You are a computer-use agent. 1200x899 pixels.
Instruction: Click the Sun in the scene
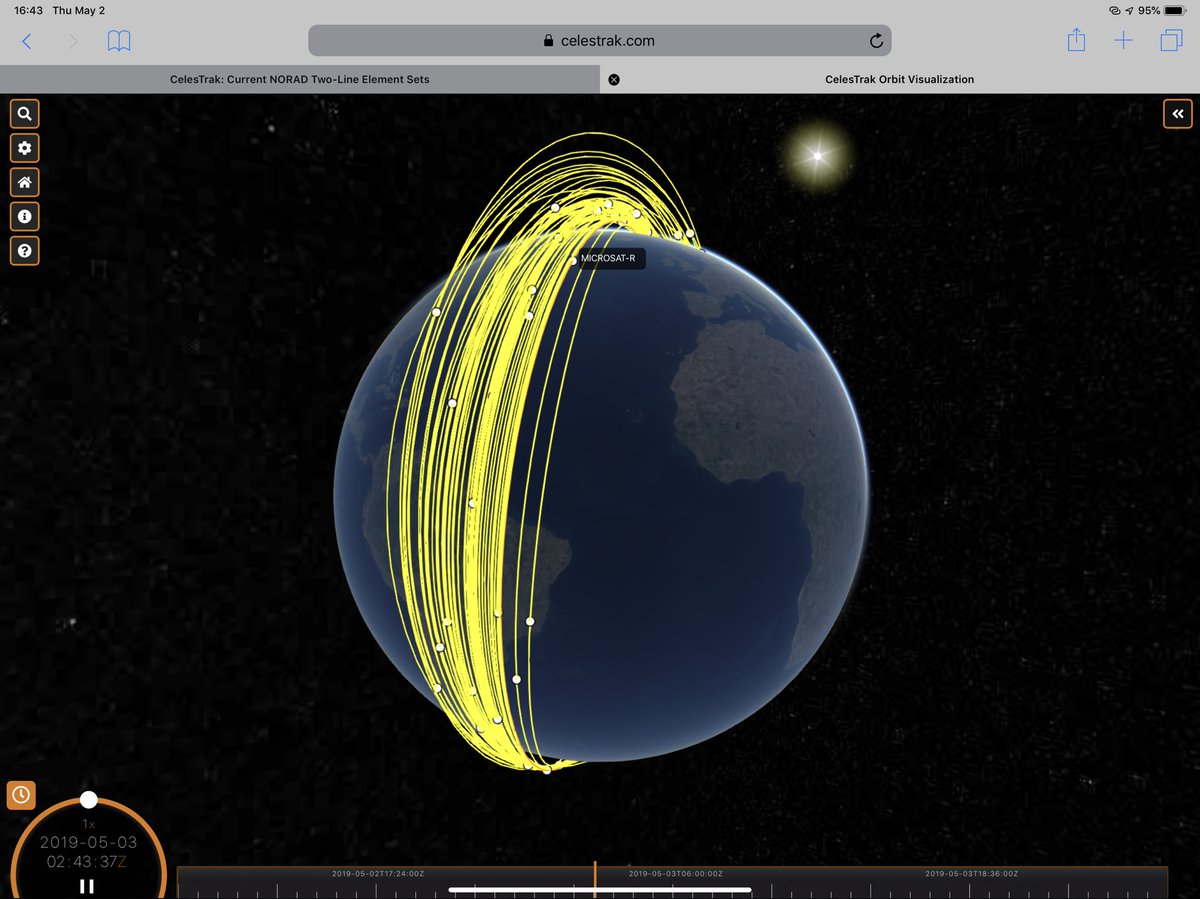point(818,155)
